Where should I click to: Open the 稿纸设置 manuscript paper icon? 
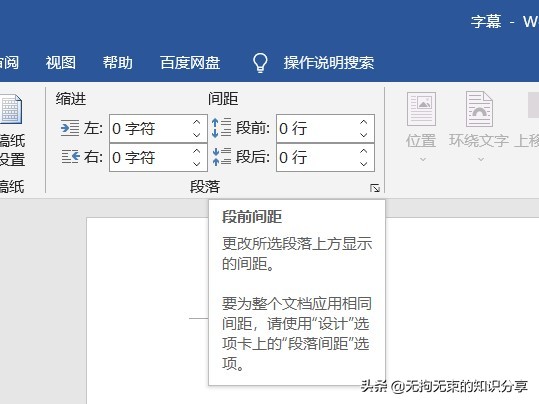point(11,109)
